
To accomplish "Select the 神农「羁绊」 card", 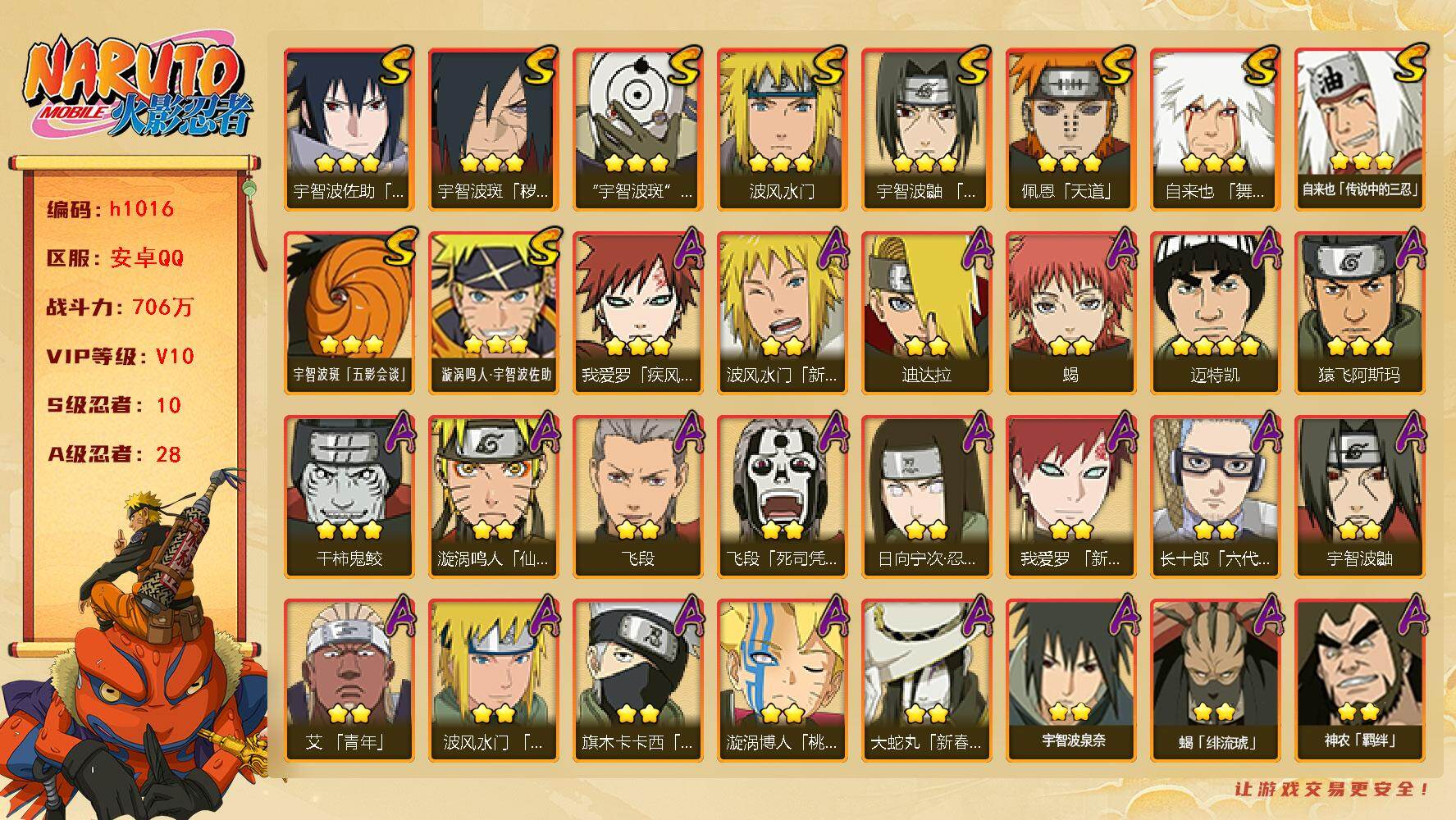I will (x=1358, y=681).
